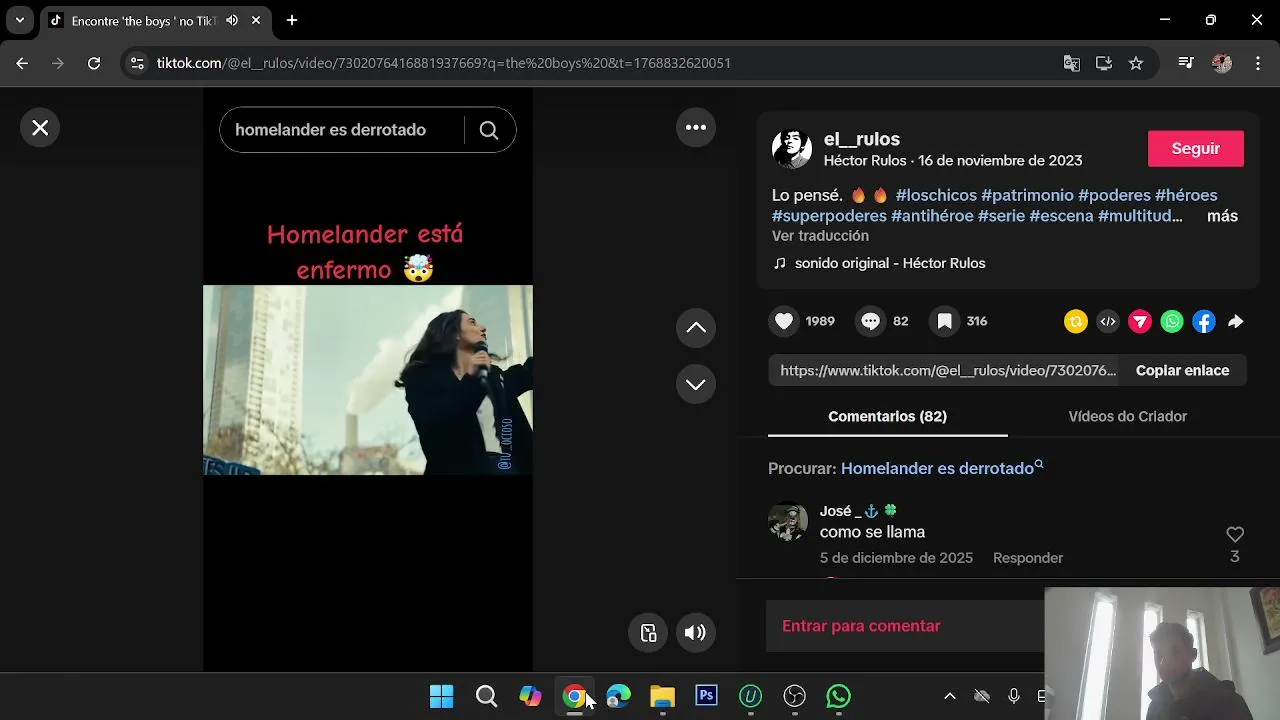Click the browser back arrow

[x=22, y=63]
